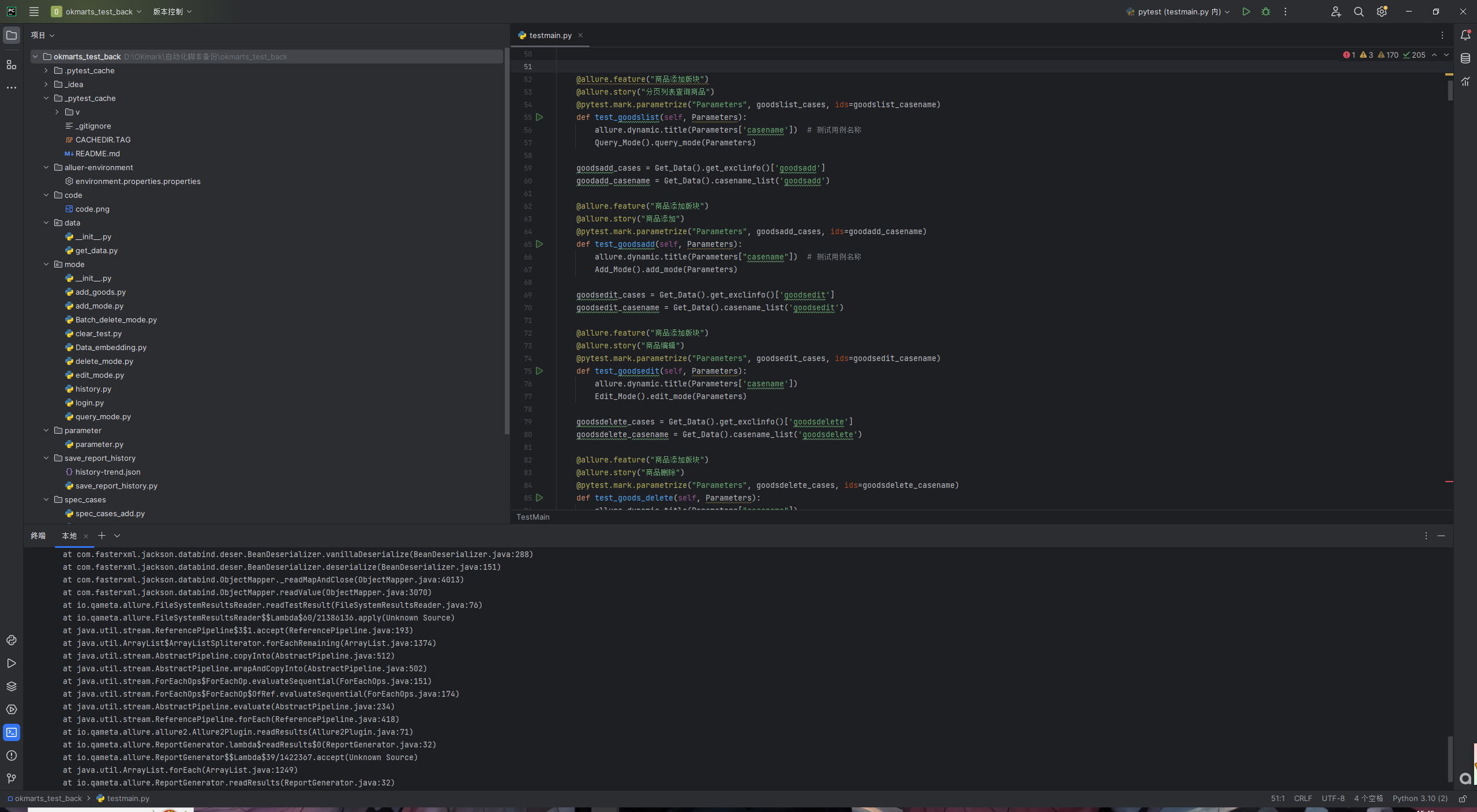Click project tree vertical scrollbar
This screenshot has height=812, width=1477.
click(x=507, y=241)
